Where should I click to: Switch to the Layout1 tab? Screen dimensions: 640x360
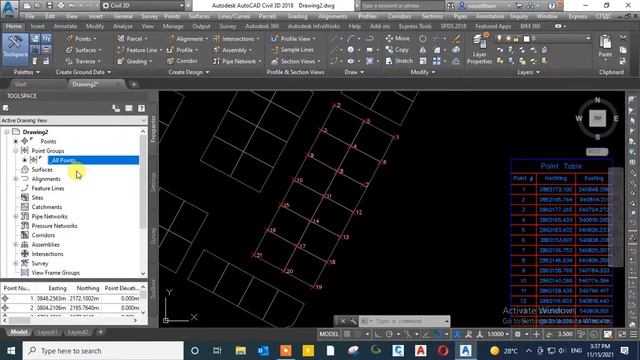pyautogui.click(x=47, y=332)
